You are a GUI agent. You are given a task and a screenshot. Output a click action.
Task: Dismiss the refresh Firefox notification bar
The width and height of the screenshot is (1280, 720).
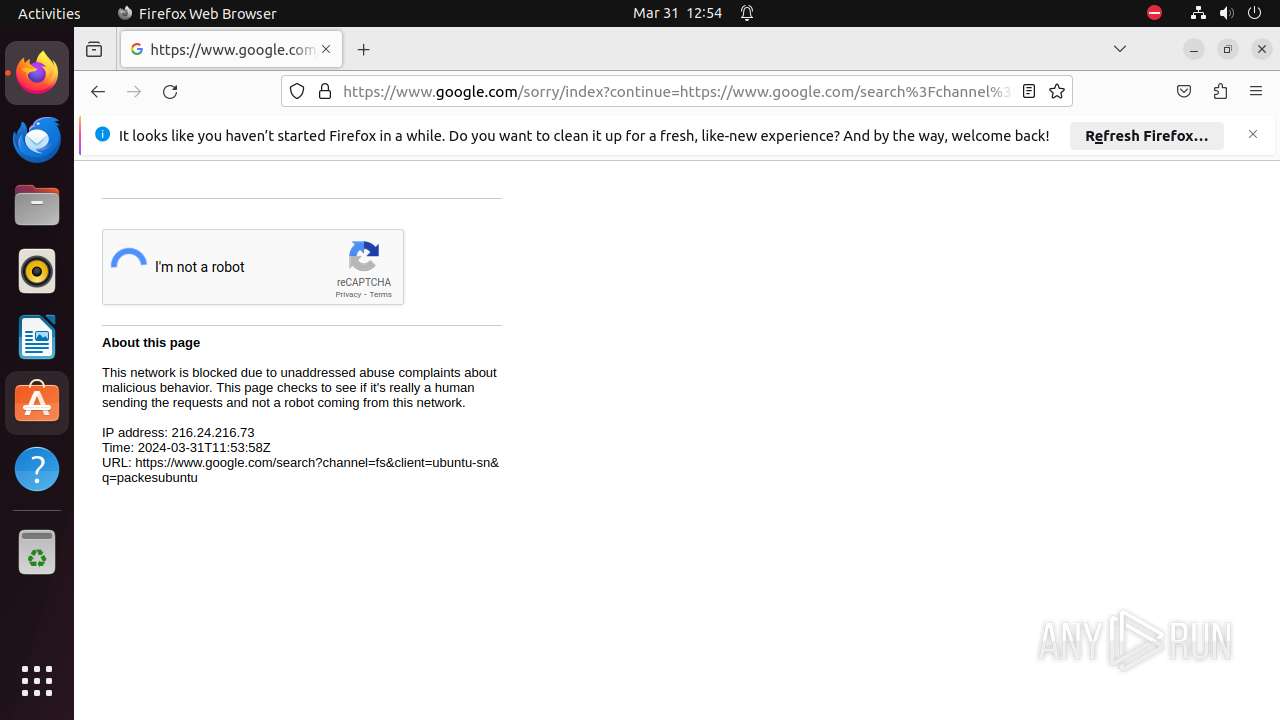(x=1252, y=134)
